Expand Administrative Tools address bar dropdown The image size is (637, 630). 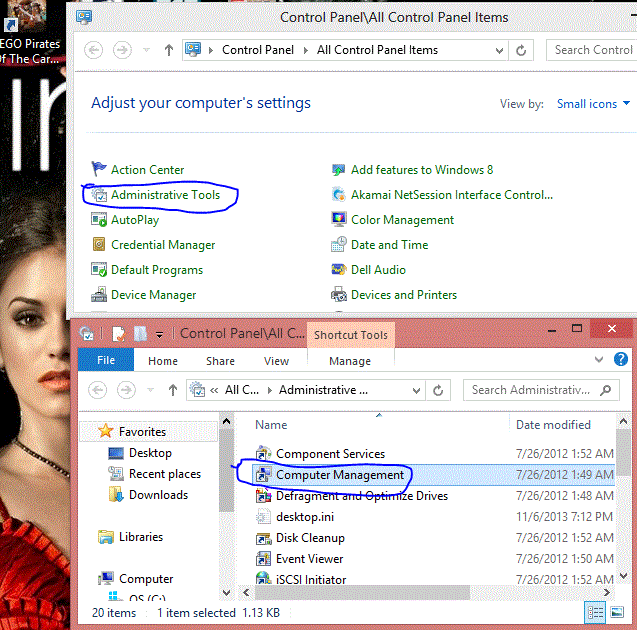coord(416,391)
